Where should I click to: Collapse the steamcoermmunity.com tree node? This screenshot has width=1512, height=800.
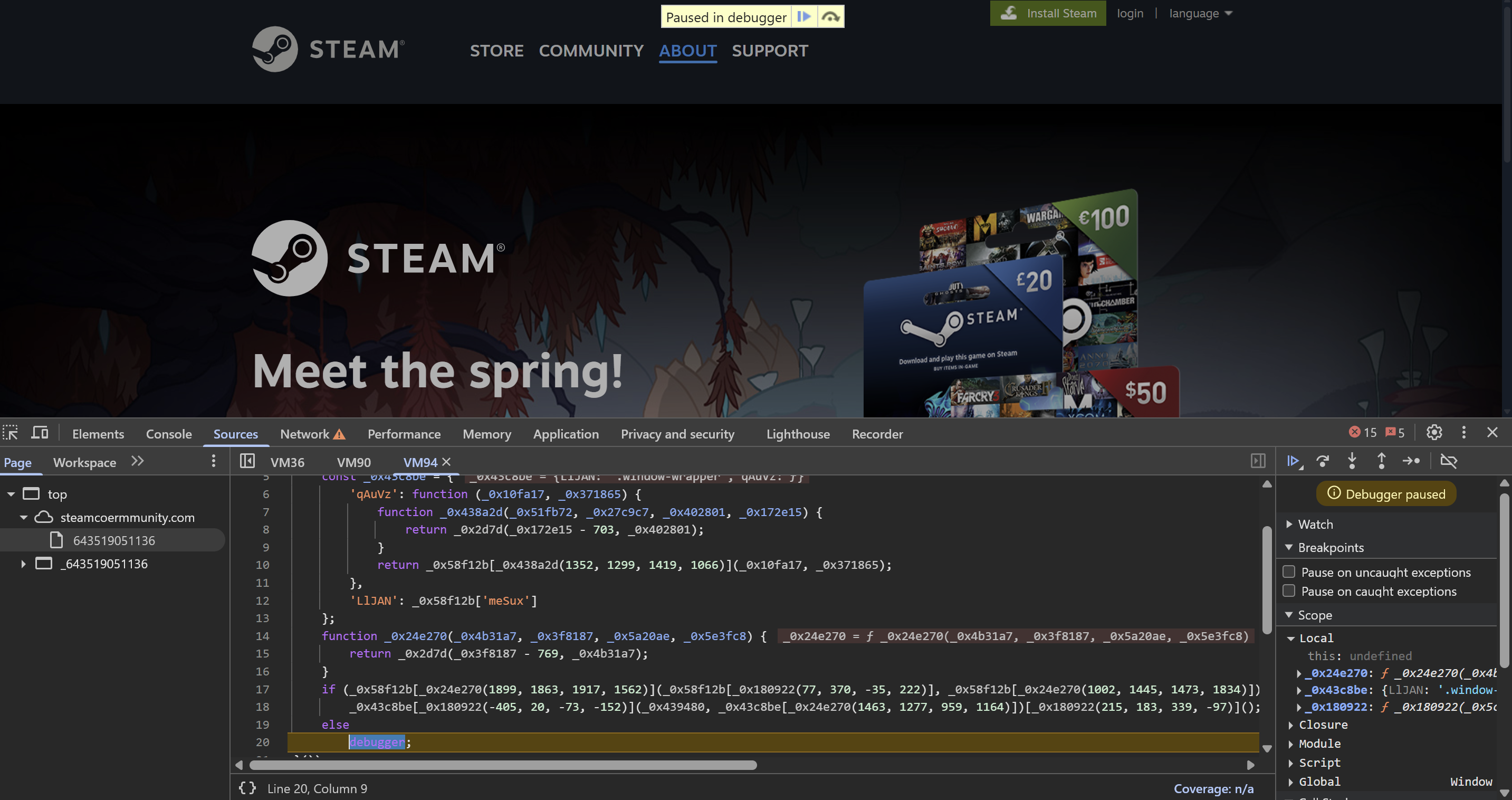coord(24,517)
